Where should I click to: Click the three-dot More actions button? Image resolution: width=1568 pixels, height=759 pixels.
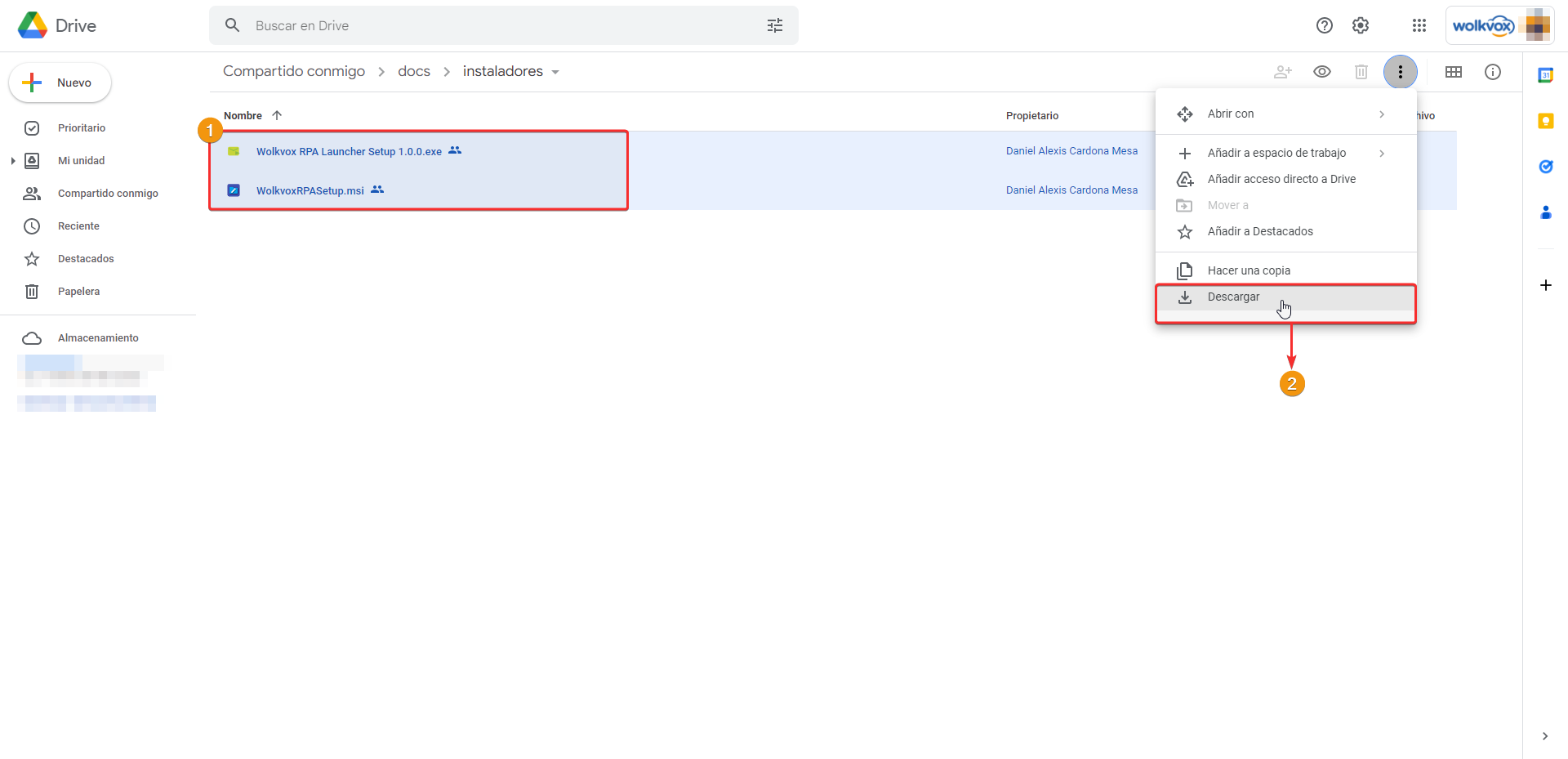[x=1401, y=72]
